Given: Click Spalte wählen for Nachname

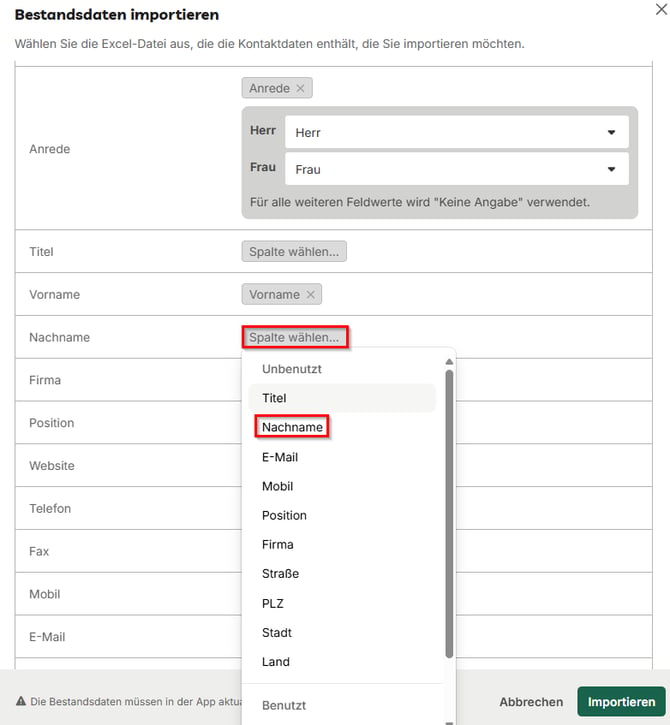Looking at the screenshot, I should [x=294, y=337].
